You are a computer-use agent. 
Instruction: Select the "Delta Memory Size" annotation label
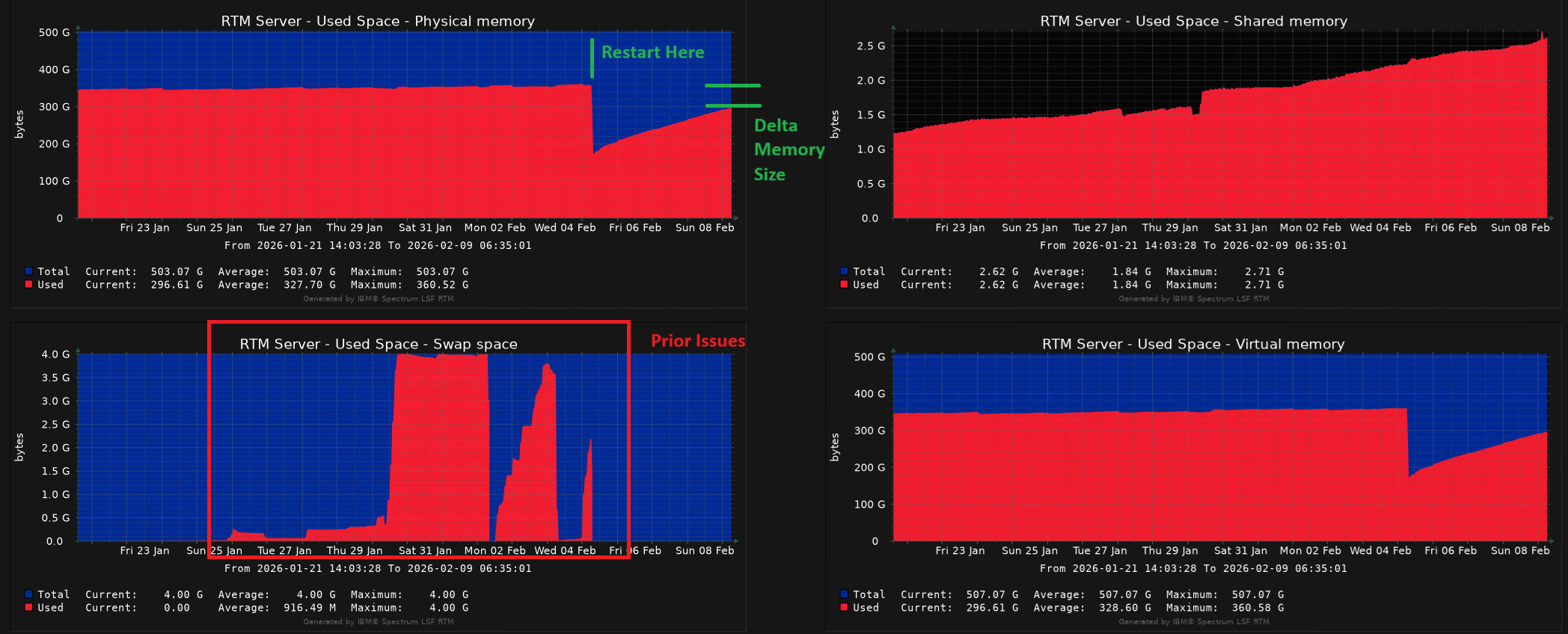(x=788, y=150)
